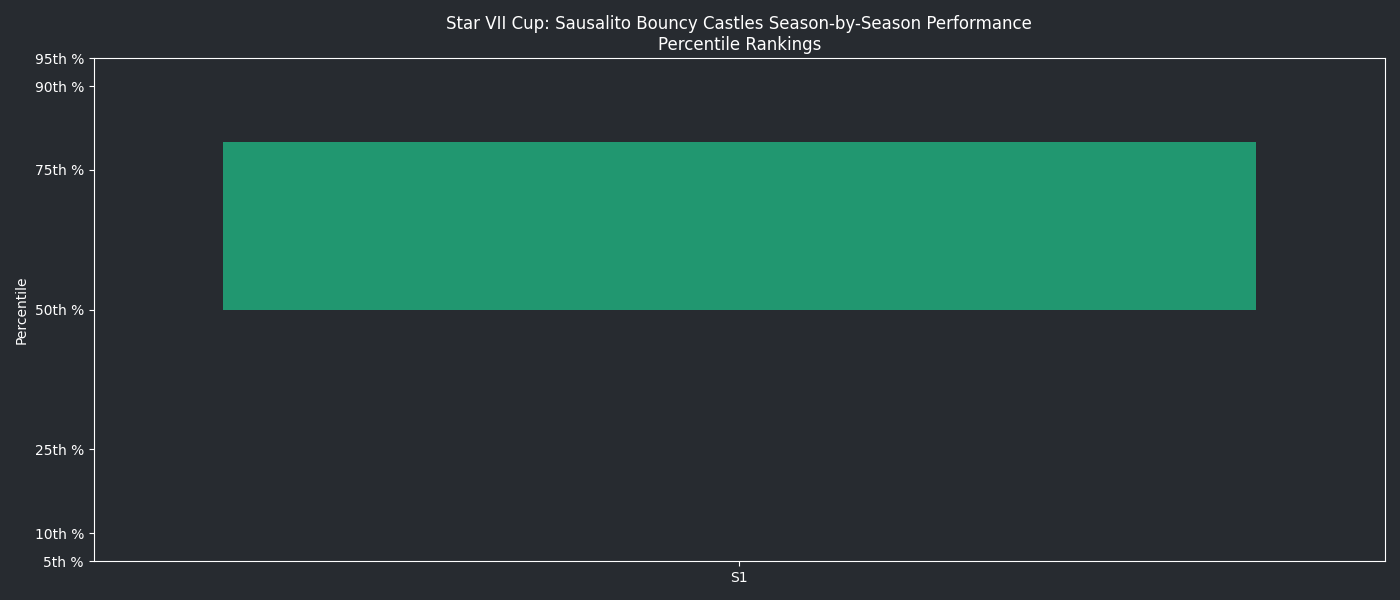Click the Percentile Rankings subtitle
The width and height of the screenshot is (1400, 600).
[739, 45]
